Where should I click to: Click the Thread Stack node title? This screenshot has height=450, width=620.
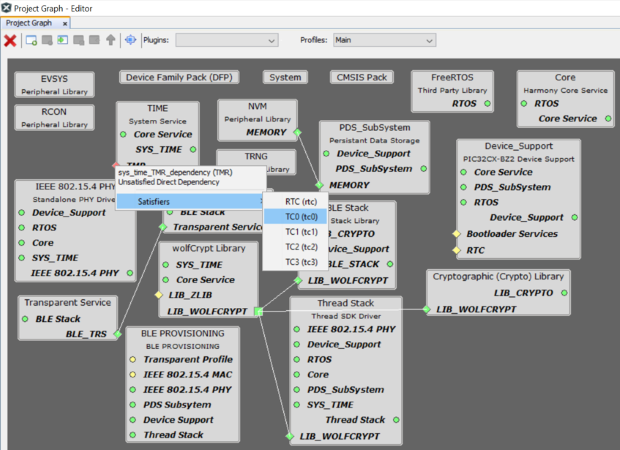[346, 303]
